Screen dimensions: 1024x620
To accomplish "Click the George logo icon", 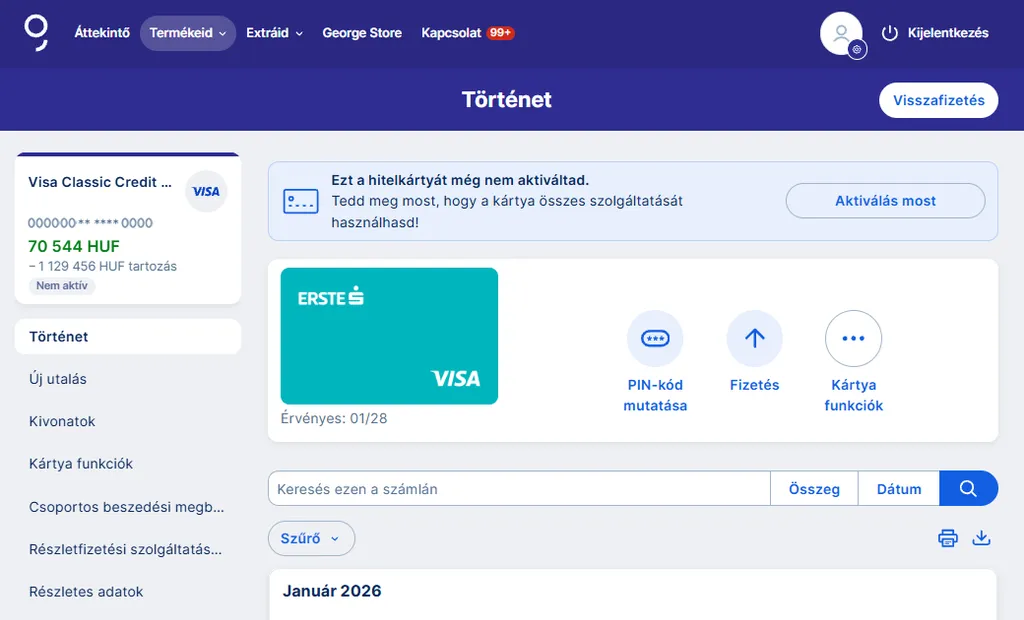I will [x=36, y=32].
